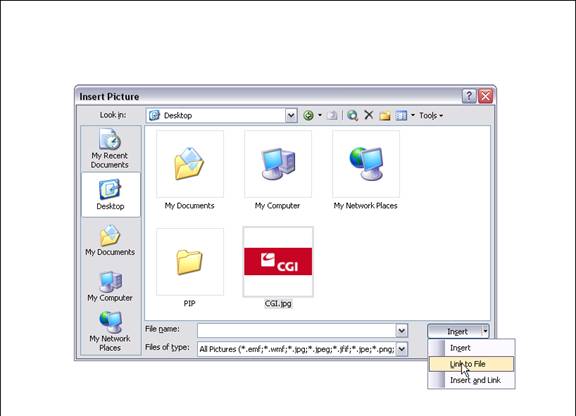
Task: Open My Recent Documents in sidebar
Action: point(109,148)
